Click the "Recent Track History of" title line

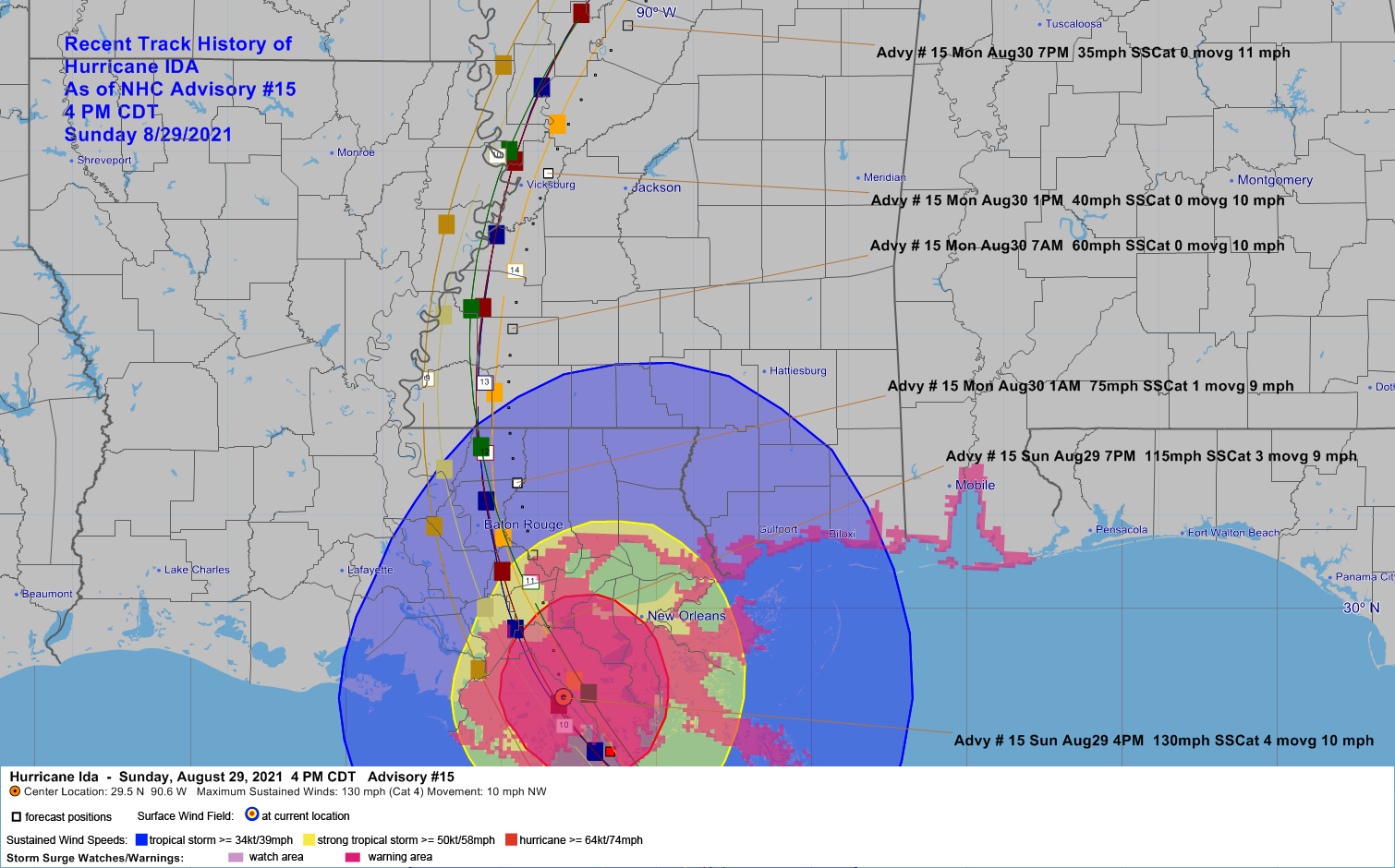click(178, 44)
